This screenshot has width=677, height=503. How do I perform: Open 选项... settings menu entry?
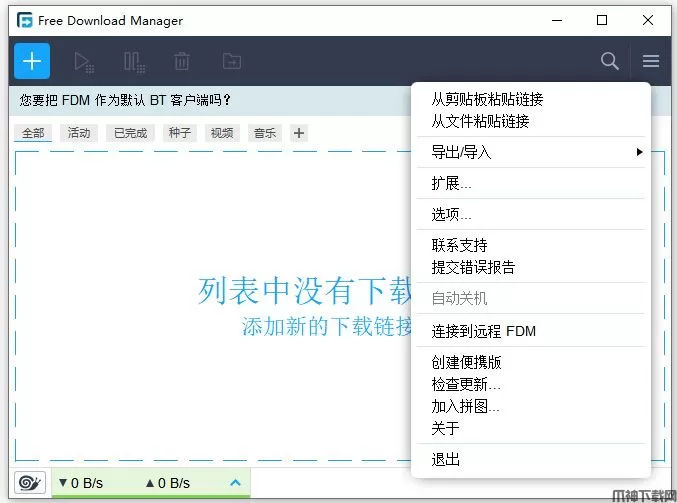pos(451,214)
